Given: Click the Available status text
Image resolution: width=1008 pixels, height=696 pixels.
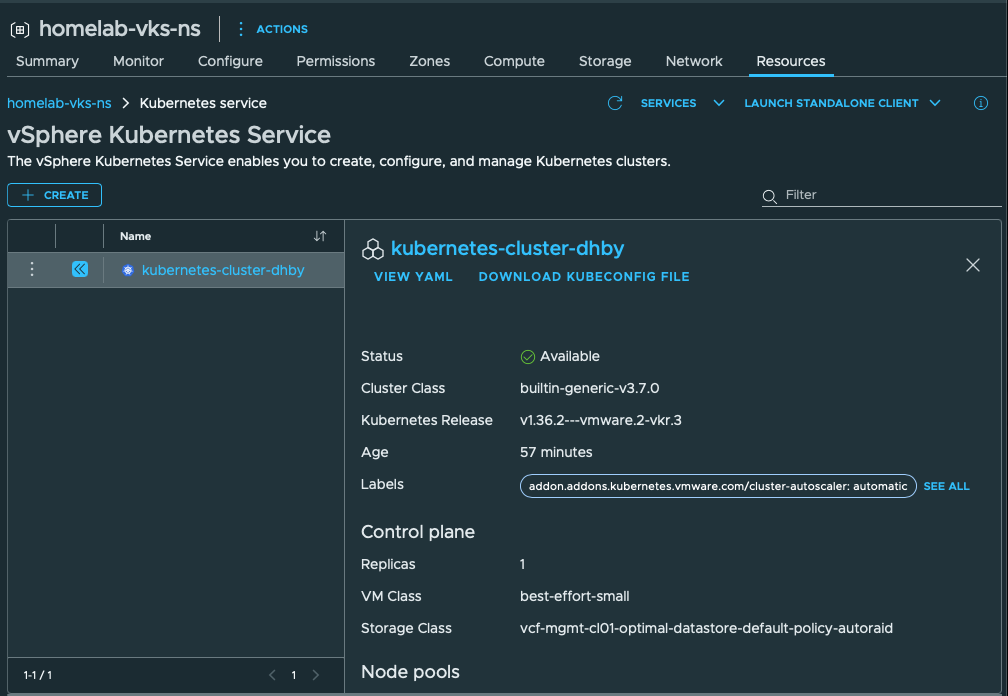Looking at the screenshot, I should (570, 356).
